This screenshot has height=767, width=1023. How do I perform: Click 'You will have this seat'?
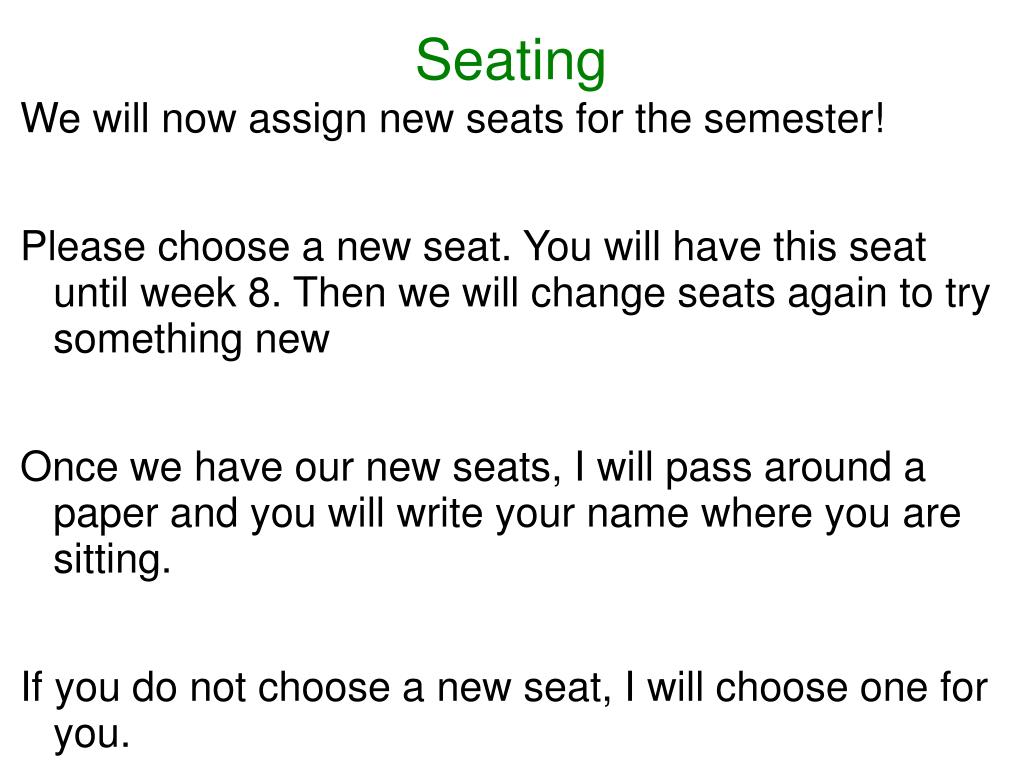pyautogui.click(x=725, y=248)
